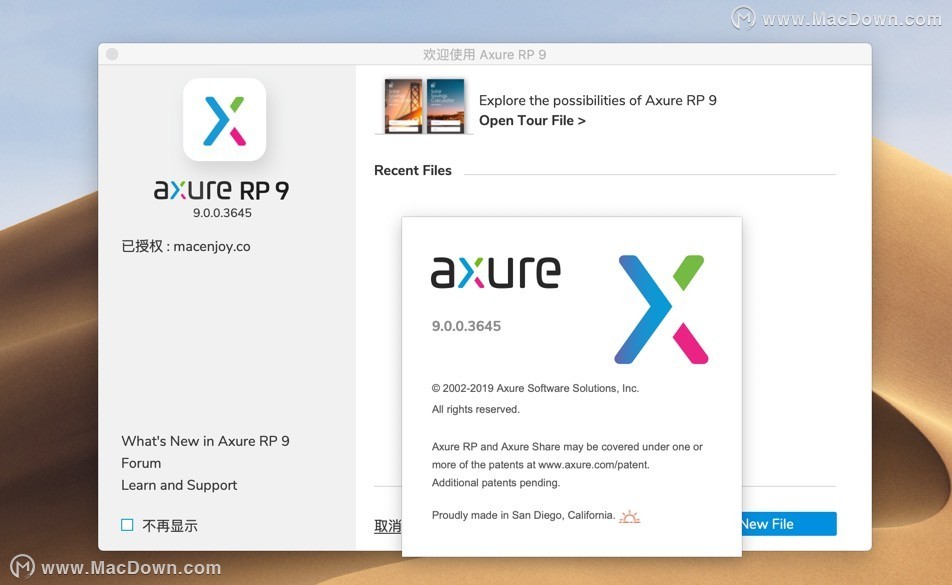This screenshot has width=952, height=585.
Task: Visit the Forum link
Action: 141,463
